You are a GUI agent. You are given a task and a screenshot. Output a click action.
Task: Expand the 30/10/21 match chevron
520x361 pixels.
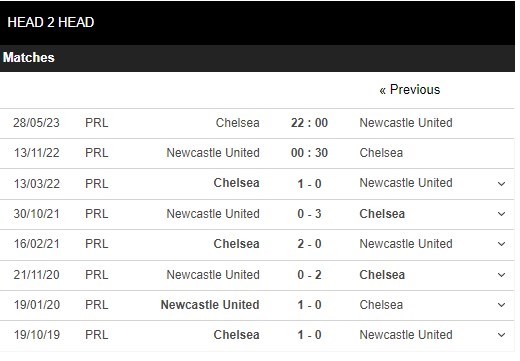pyautogui.click(x=501, y=214)
